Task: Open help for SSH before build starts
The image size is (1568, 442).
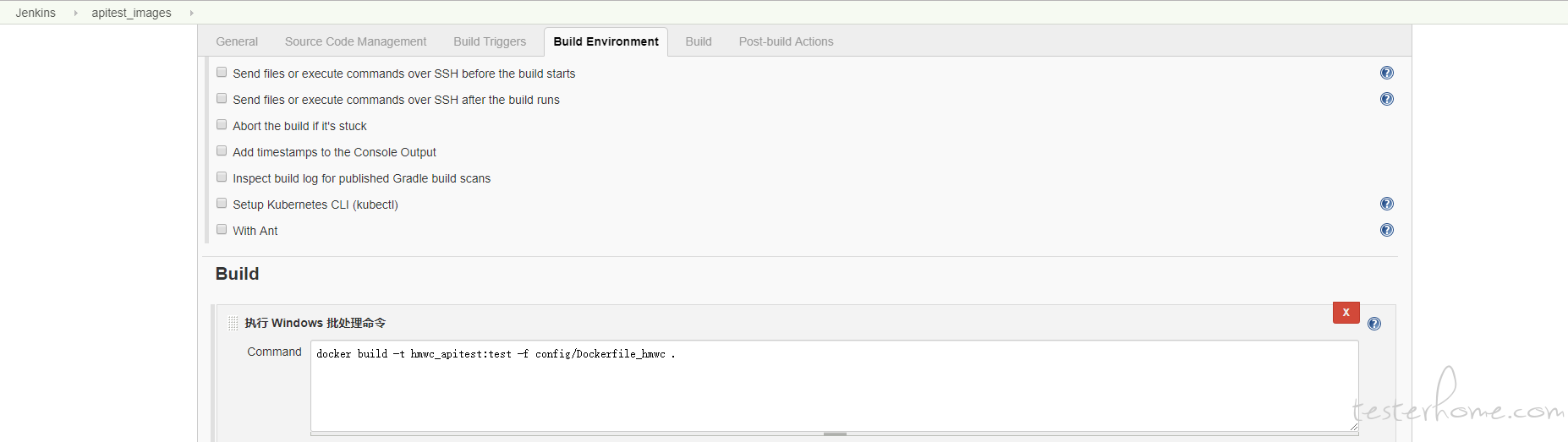Action: coord(1387,73)
